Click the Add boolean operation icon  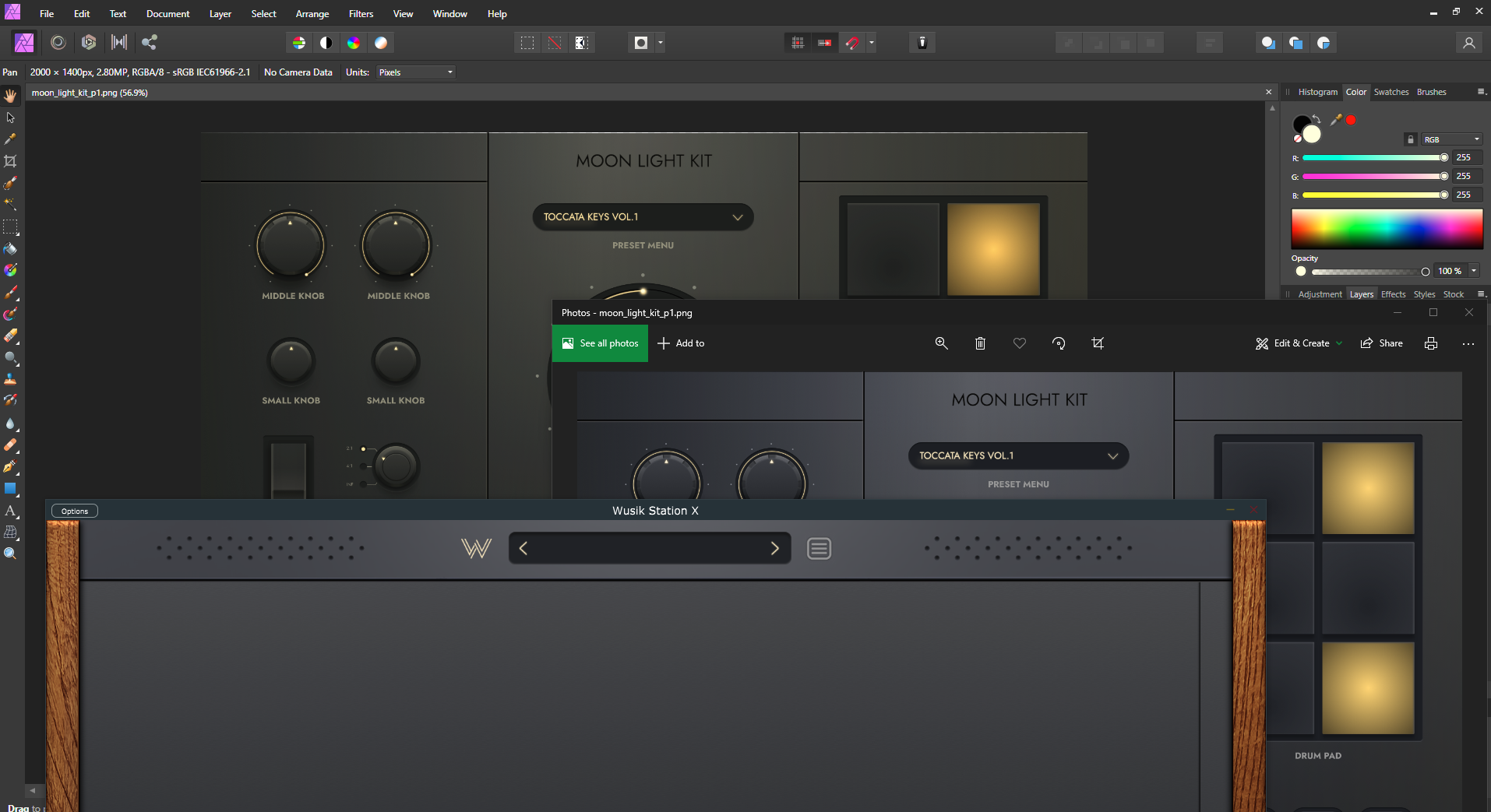tap(1269, 43)
